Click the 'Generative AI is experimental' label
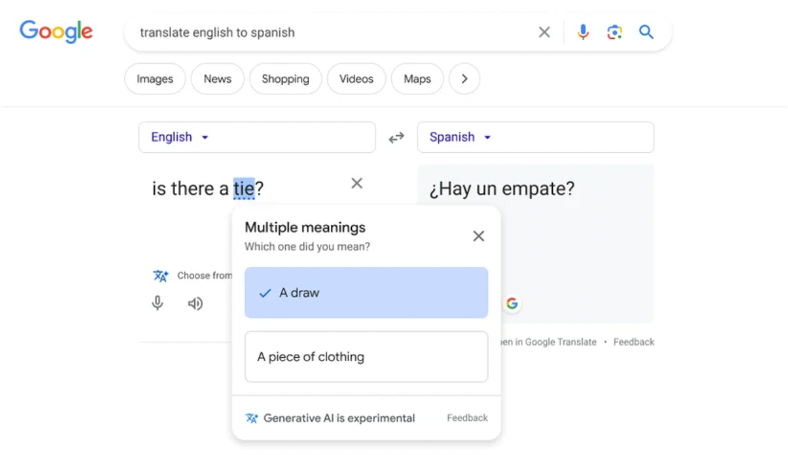The height and width of the screenshot is (458, 788). 339,418
